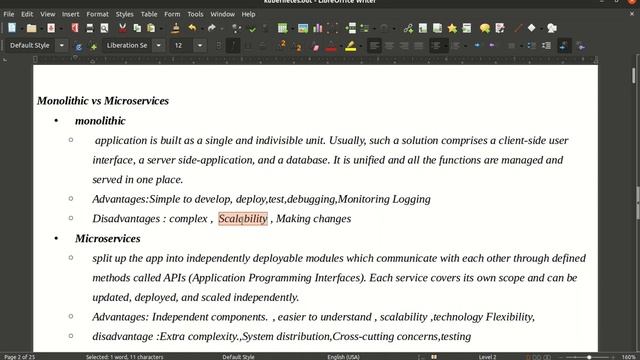Insert a comment with the speech bubble icon
The image size is (640, 360).
pos(485,28)
